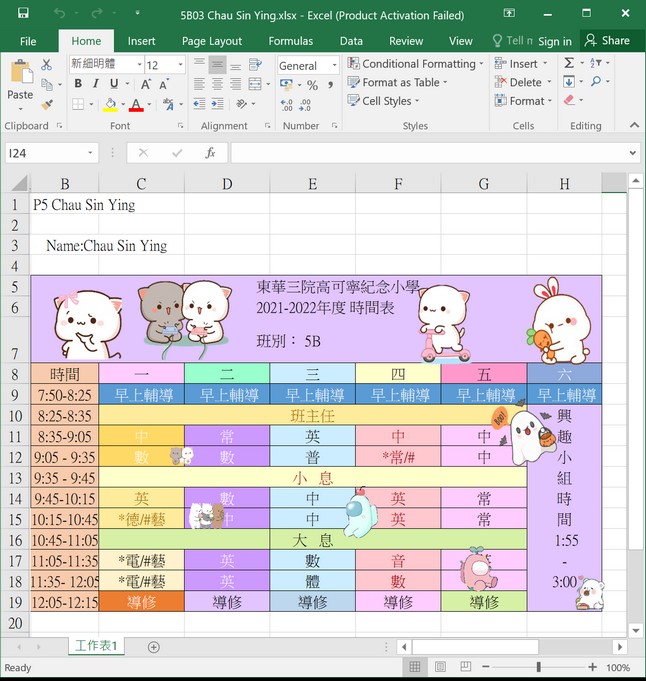Toggle Italic formatting
Viewport: 646px width, 681px height.
(96, 83)
